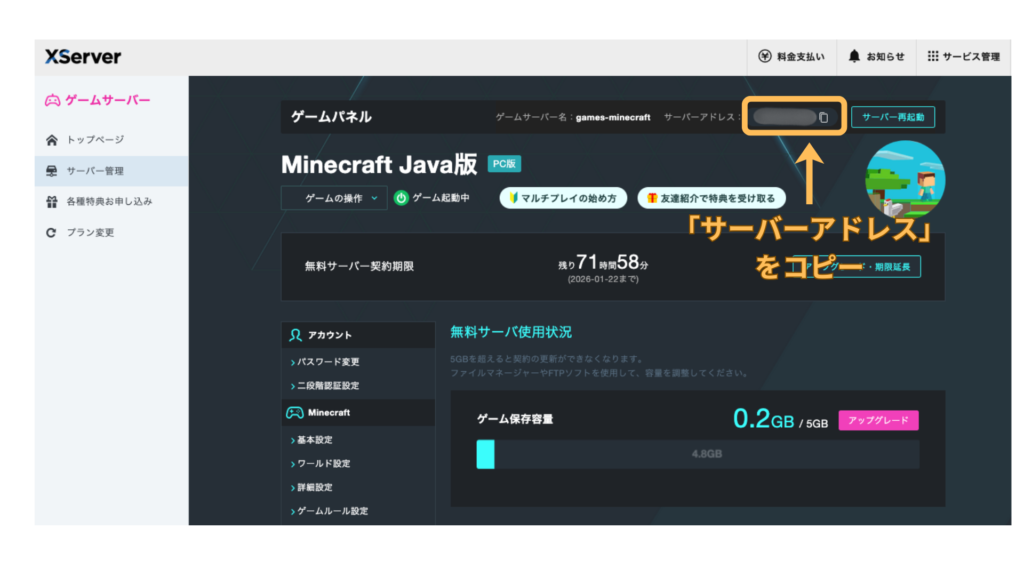This screenshot has height=576, width=1024.
Task: Open マルチプレイの始め方 guide
Action: click(x=563, y=198)
